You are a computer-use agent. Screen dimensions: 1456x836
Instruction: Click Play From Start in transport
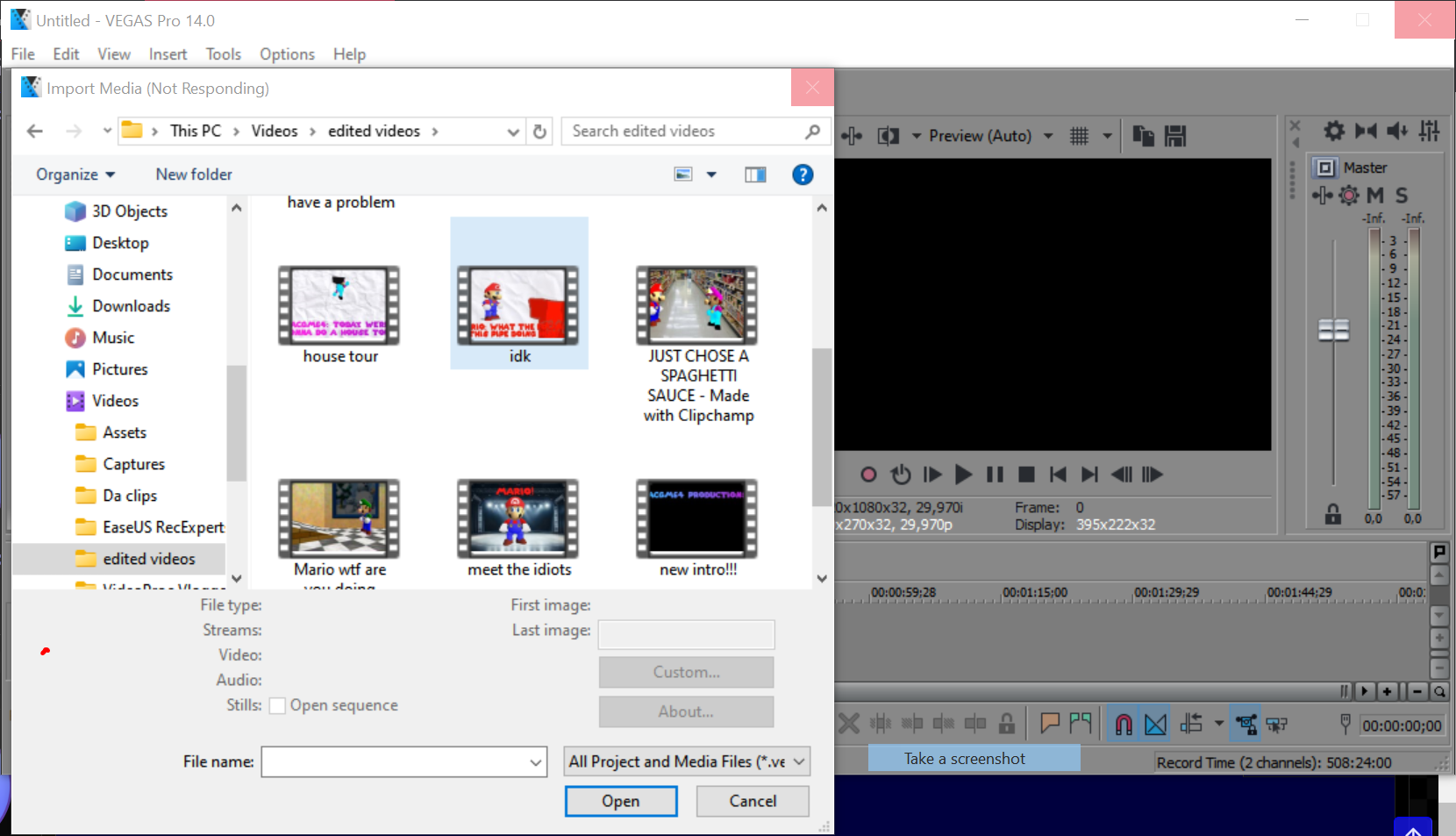[x=932, y=475]
